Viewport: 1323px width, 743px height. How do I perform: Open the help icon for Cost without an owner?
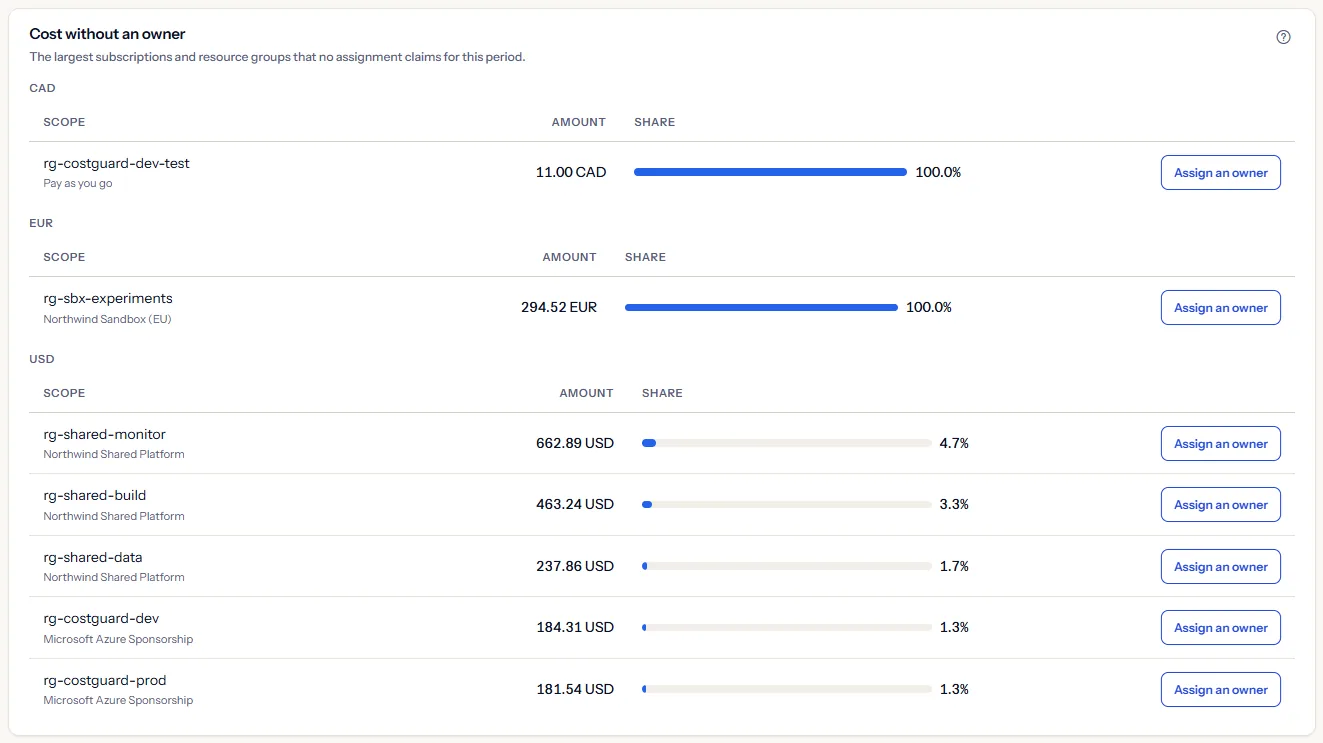(x=1283, y=37)
